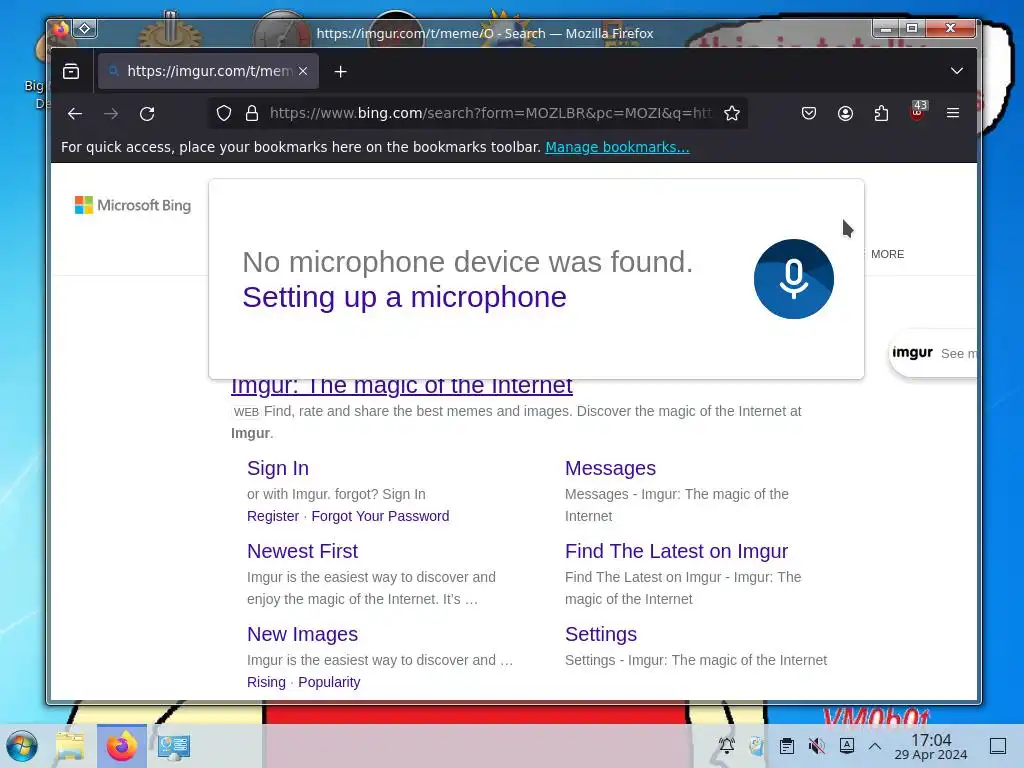Go back with the back arrow
Image resolution: width=1024 pixels, height=768 pixels.
click(x=75, y=114)
